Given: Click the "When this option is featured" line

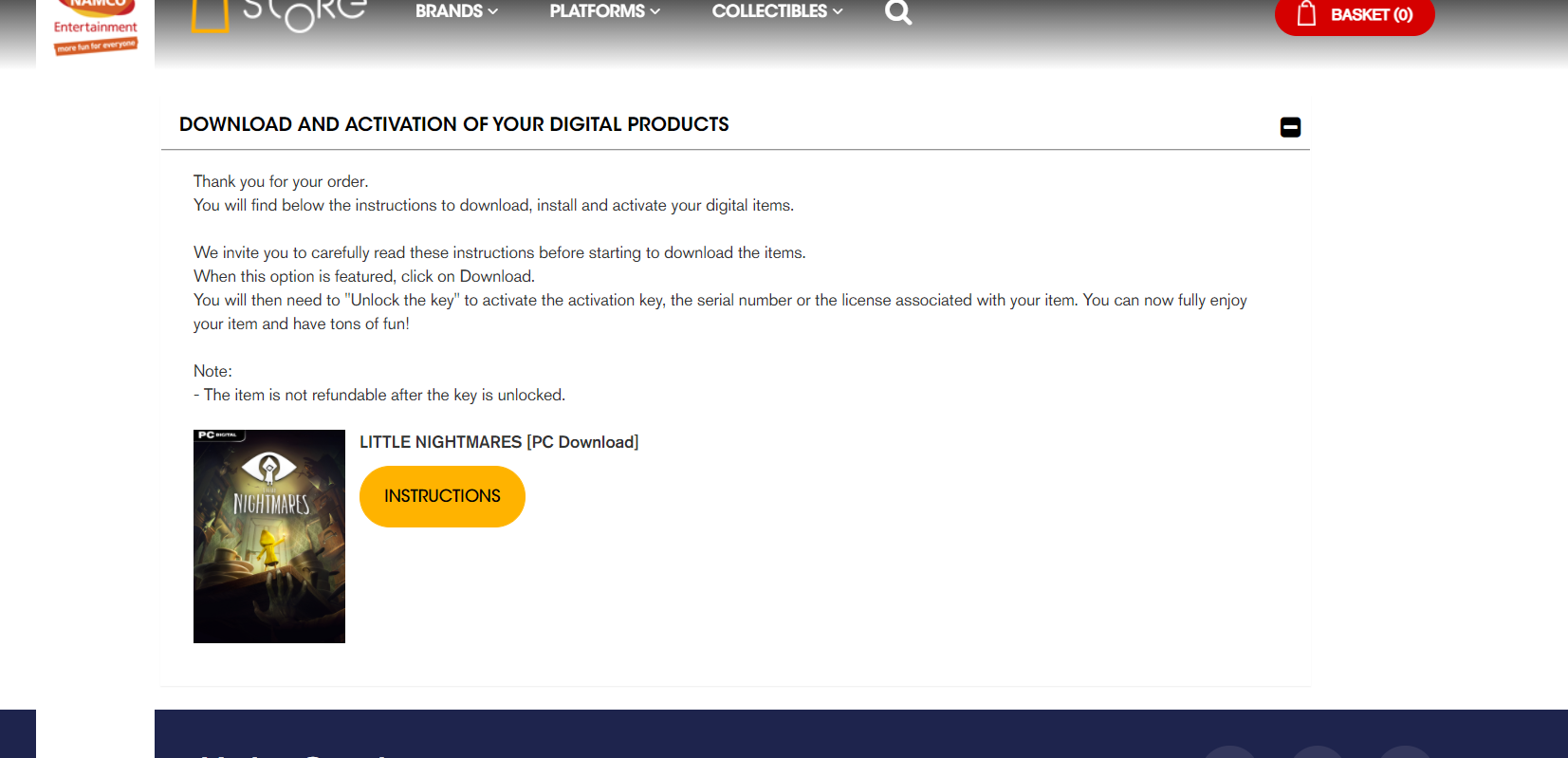Looking at the screenshot, I should (364, 276).
